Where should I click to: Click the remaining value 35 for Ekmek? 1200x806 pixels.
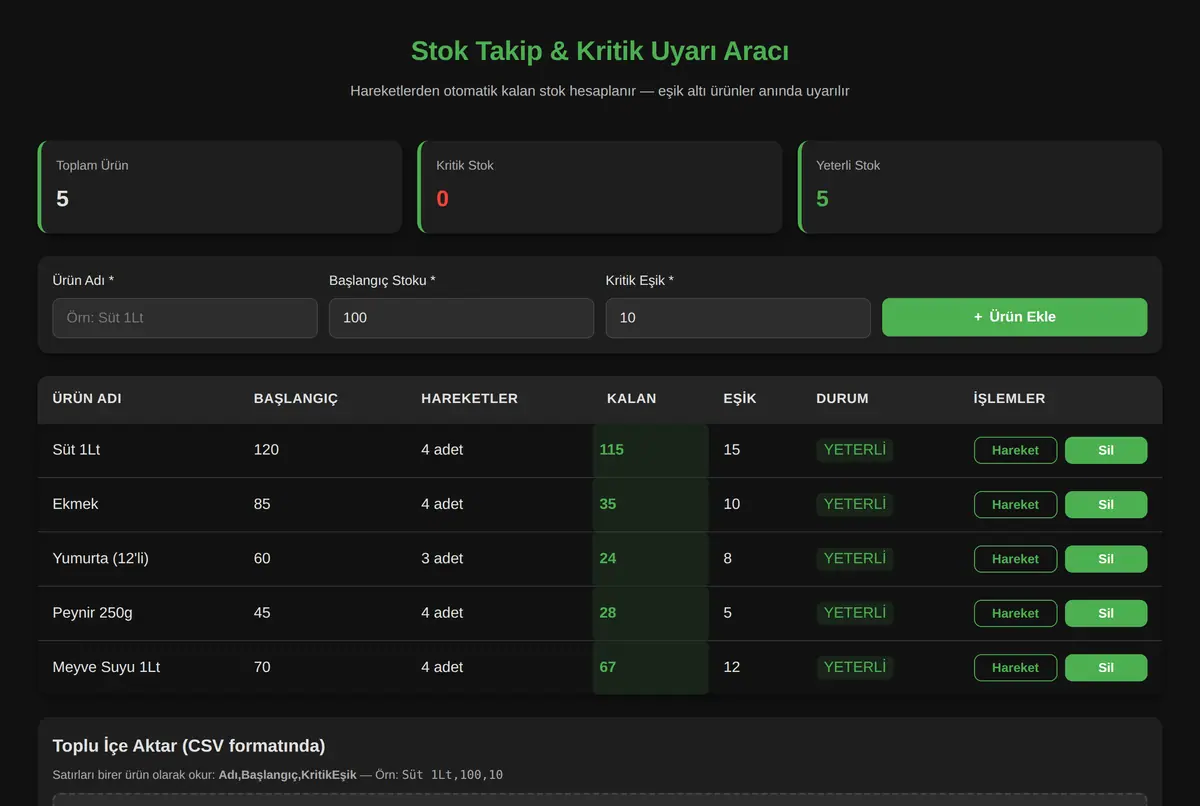(x=608, y=504)
